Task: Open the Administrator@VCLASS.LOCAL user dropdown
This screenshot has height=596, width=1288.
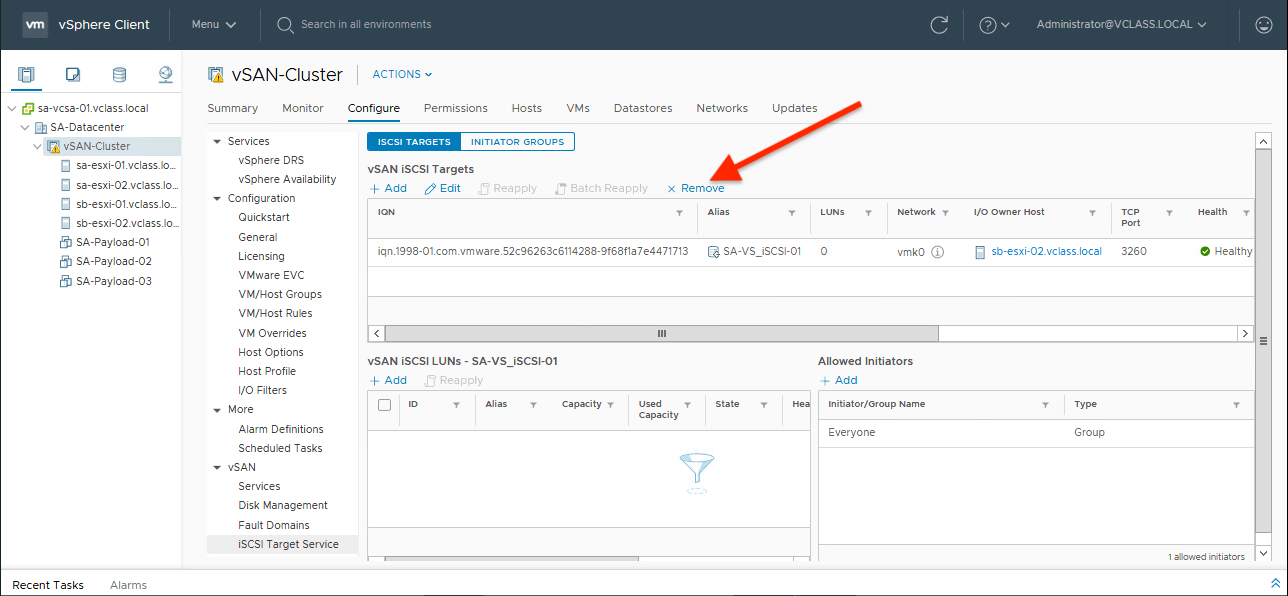Action: (1121, 25)
